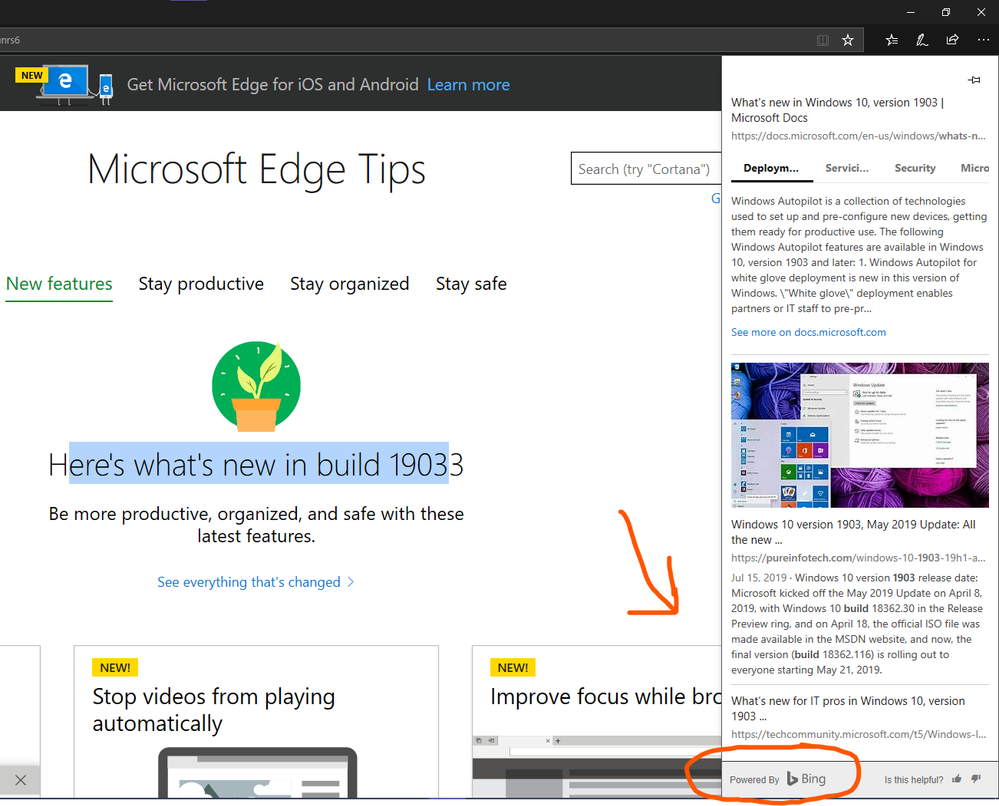Viewport: 999px width, 806px height.
Task: Open What's new in Windows 10 1903 result
Action: click(x=837, y=110)
